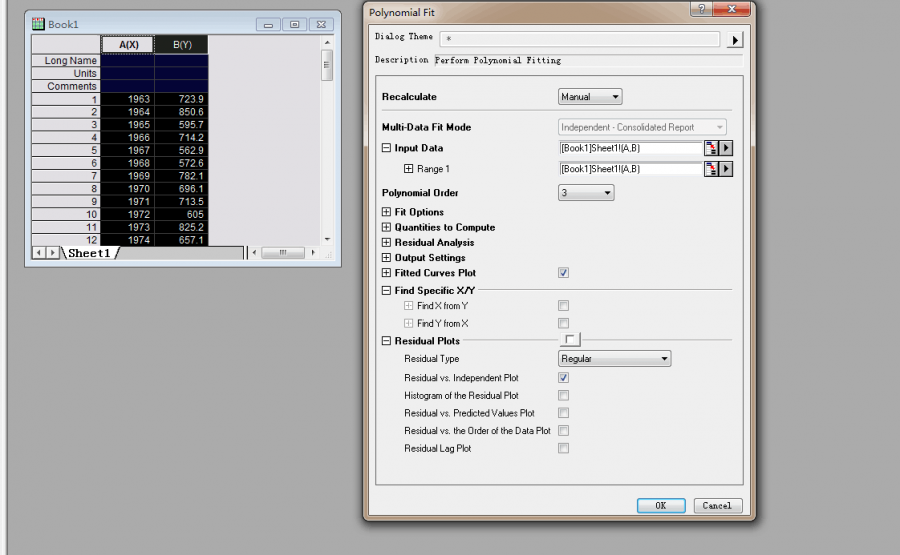Click the Book1 workbook icon
Screen dimensions: 900x555
(x=38, y=24)
